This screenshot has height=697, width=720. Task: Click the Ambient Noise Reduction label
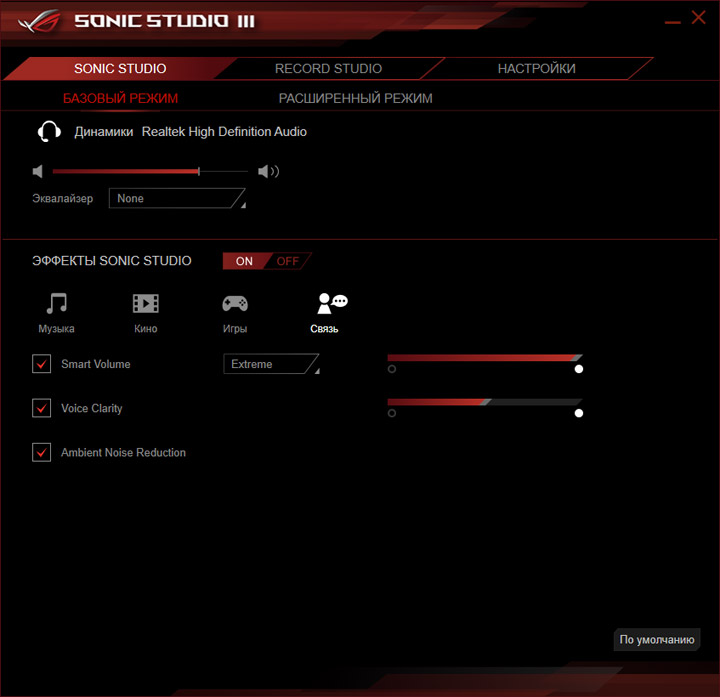pyautogui.click(x=124, y=452)
